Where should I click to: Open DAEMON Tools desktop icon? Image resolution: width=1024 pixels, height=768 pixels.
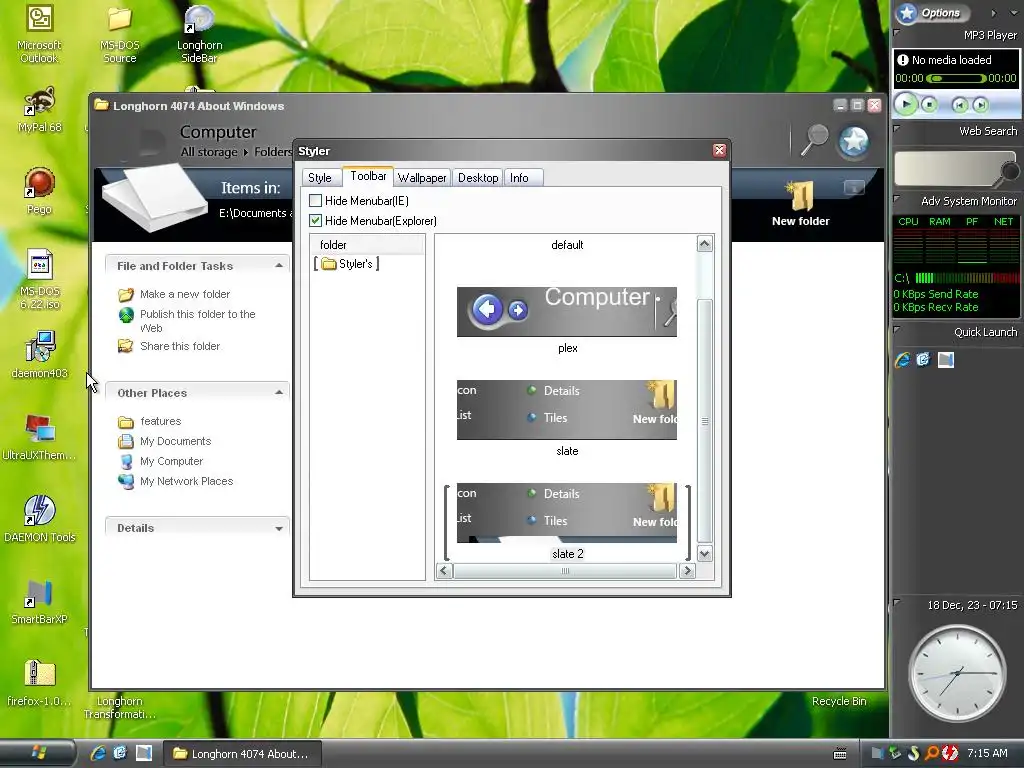point(40,519)
